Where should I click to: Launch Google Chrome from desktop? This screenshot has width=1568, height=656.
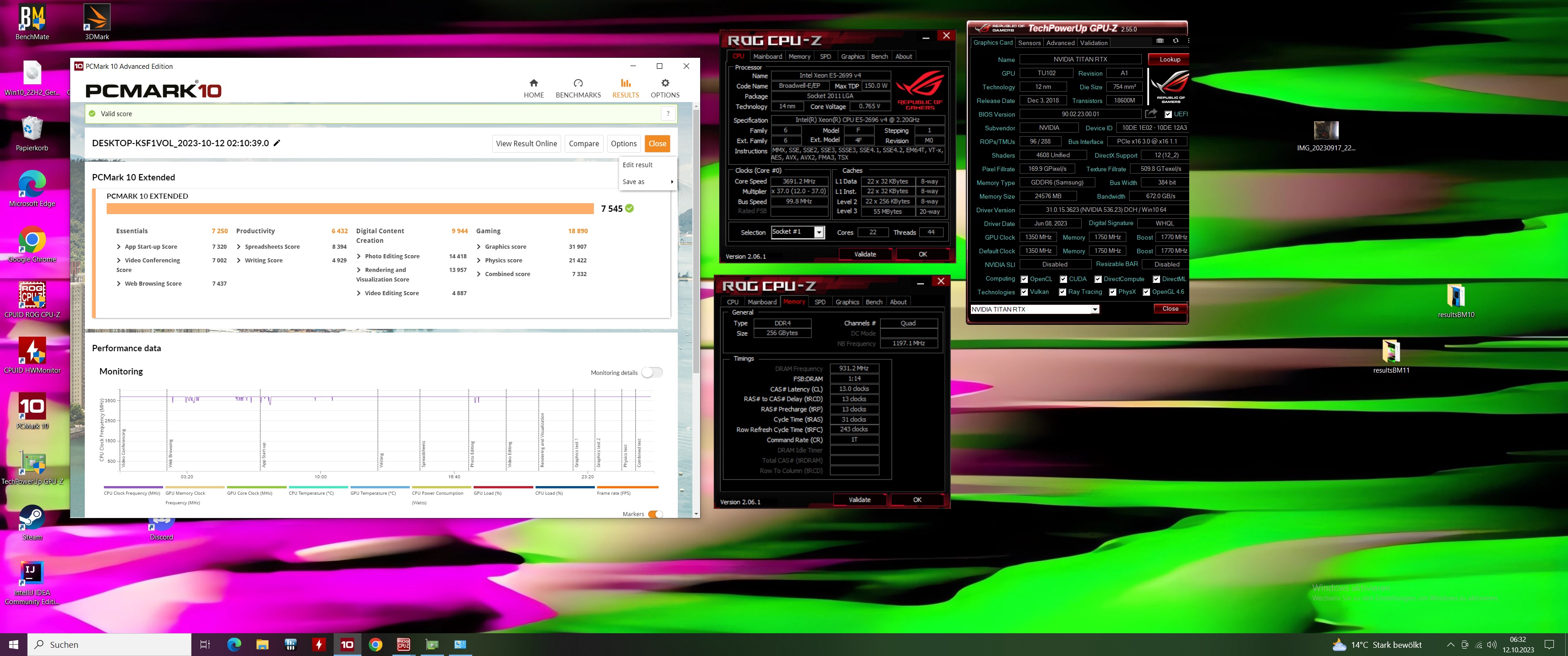(31, 245)
